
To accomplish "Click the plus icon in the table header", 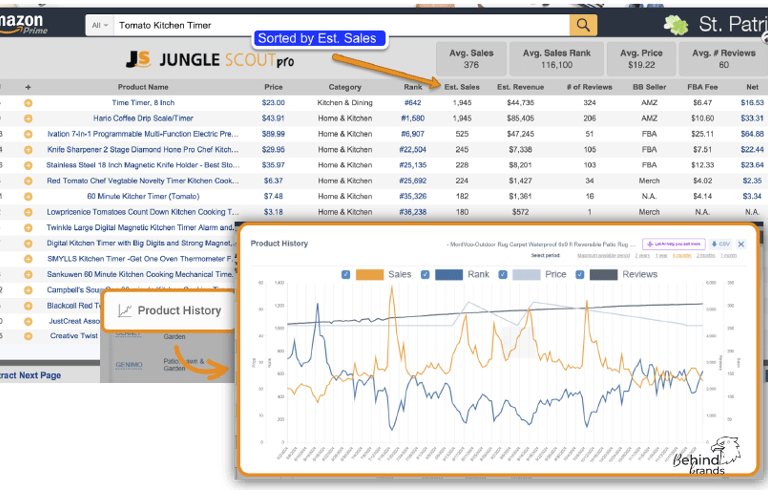I will 28,87.
